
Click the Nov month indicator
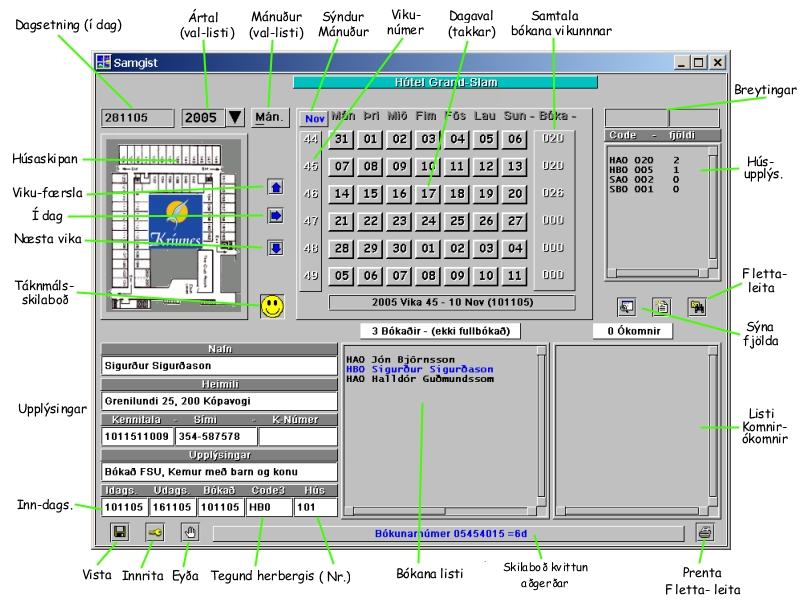coord(312,118)
